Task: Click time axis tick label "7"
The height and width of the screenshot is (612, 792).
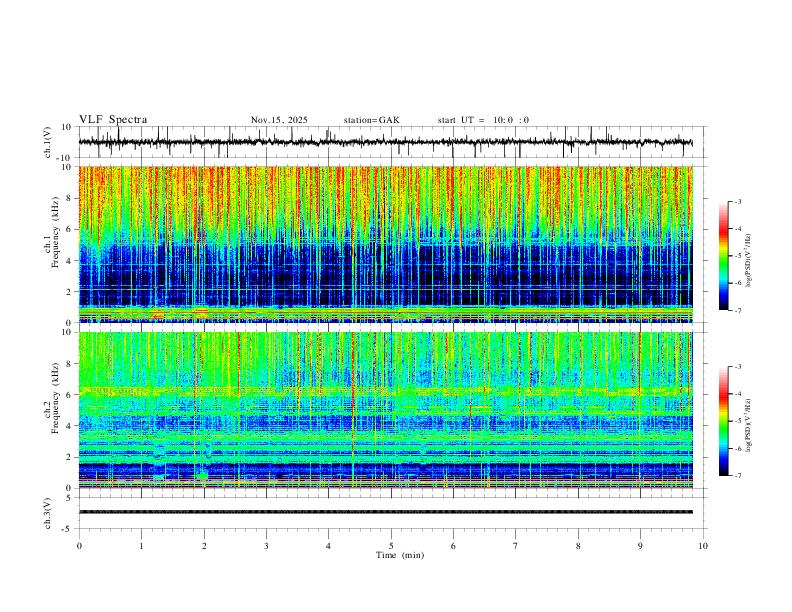Action: point(516,546)
